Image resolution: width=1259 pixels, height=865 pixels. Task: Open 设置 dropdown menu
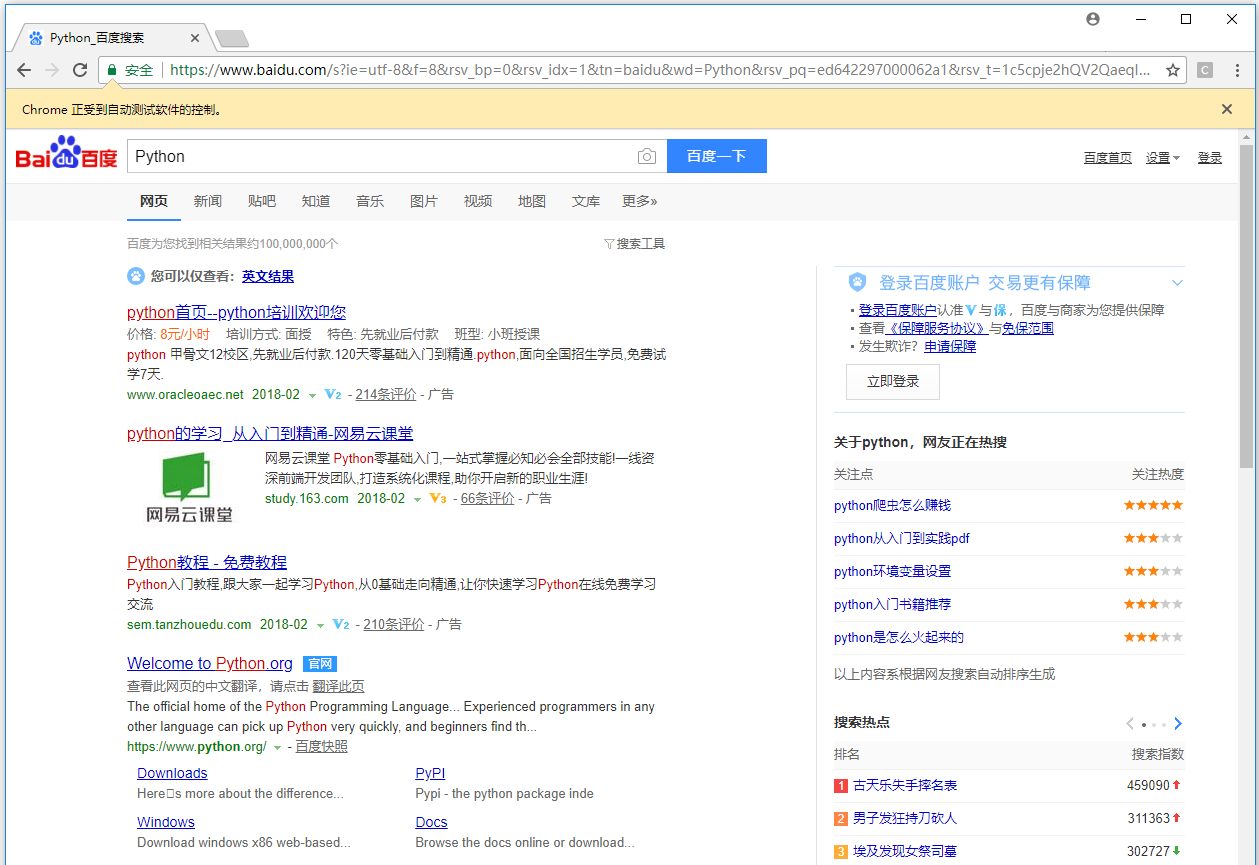[x=1163, y=157]
